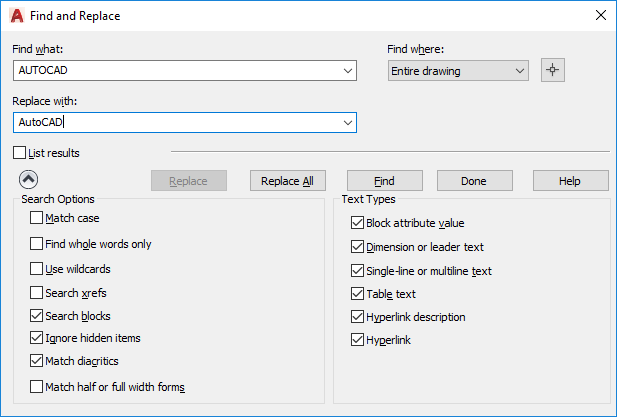This screenshot has height=417, width=617.
Task: Disable Ignore hidden items
Action: 37,338
